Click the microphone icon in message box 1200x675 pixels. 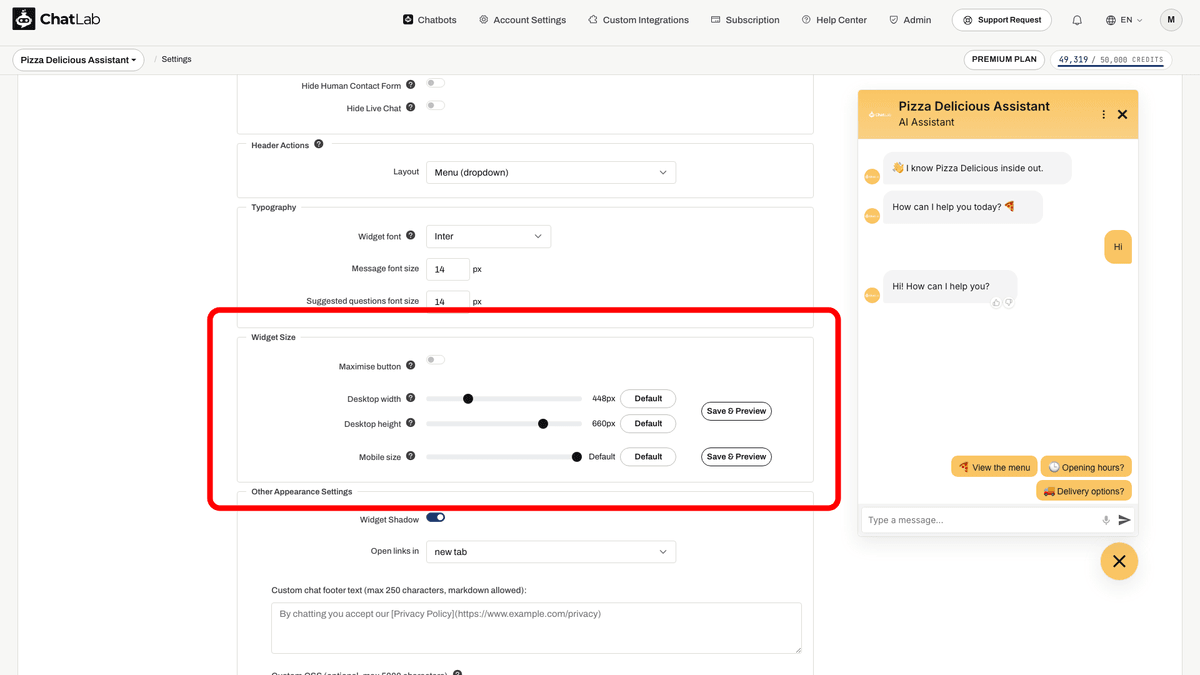click(1106, 520)
